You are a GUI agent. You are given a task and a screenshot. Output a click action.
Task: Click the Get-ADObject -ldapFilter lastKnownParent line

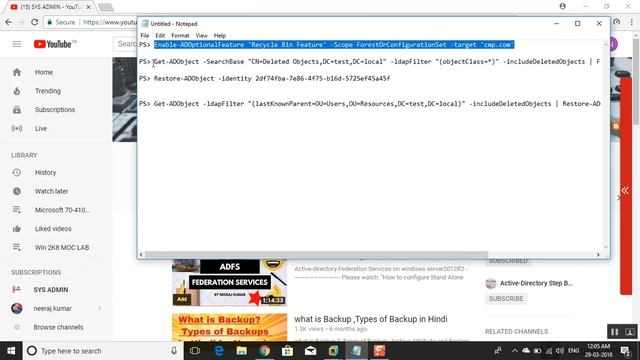tap(369, 104)
